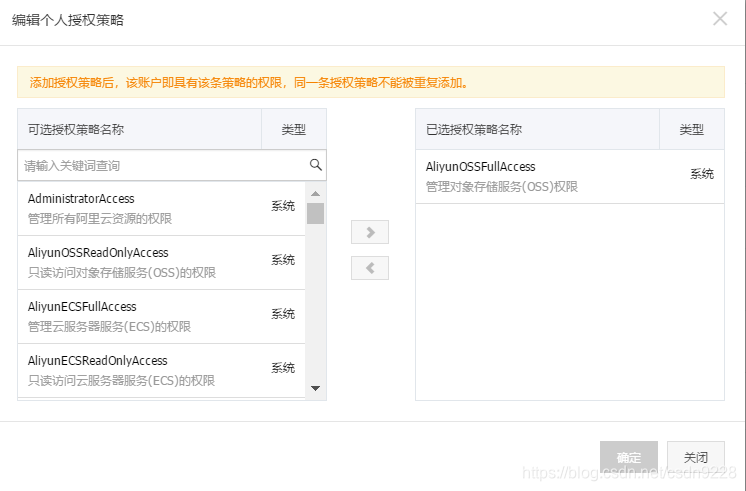This screenshot has height=491, width=746.
Task: Close the dialog with the X icon
Action: (720, 19)
